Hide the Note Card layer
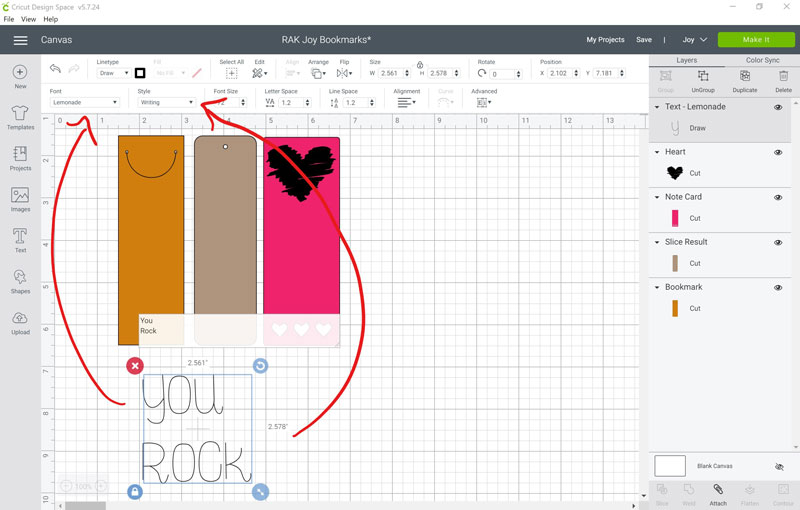Viewport: 800px width, 510px height. 778,197
